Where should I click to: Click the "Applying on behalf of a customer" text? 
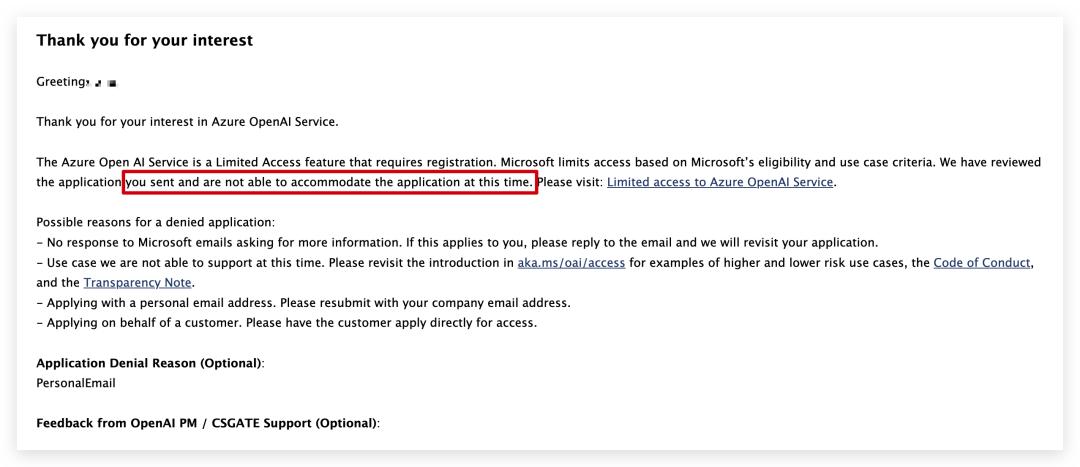pyautogui.click(x=150, y=323)
